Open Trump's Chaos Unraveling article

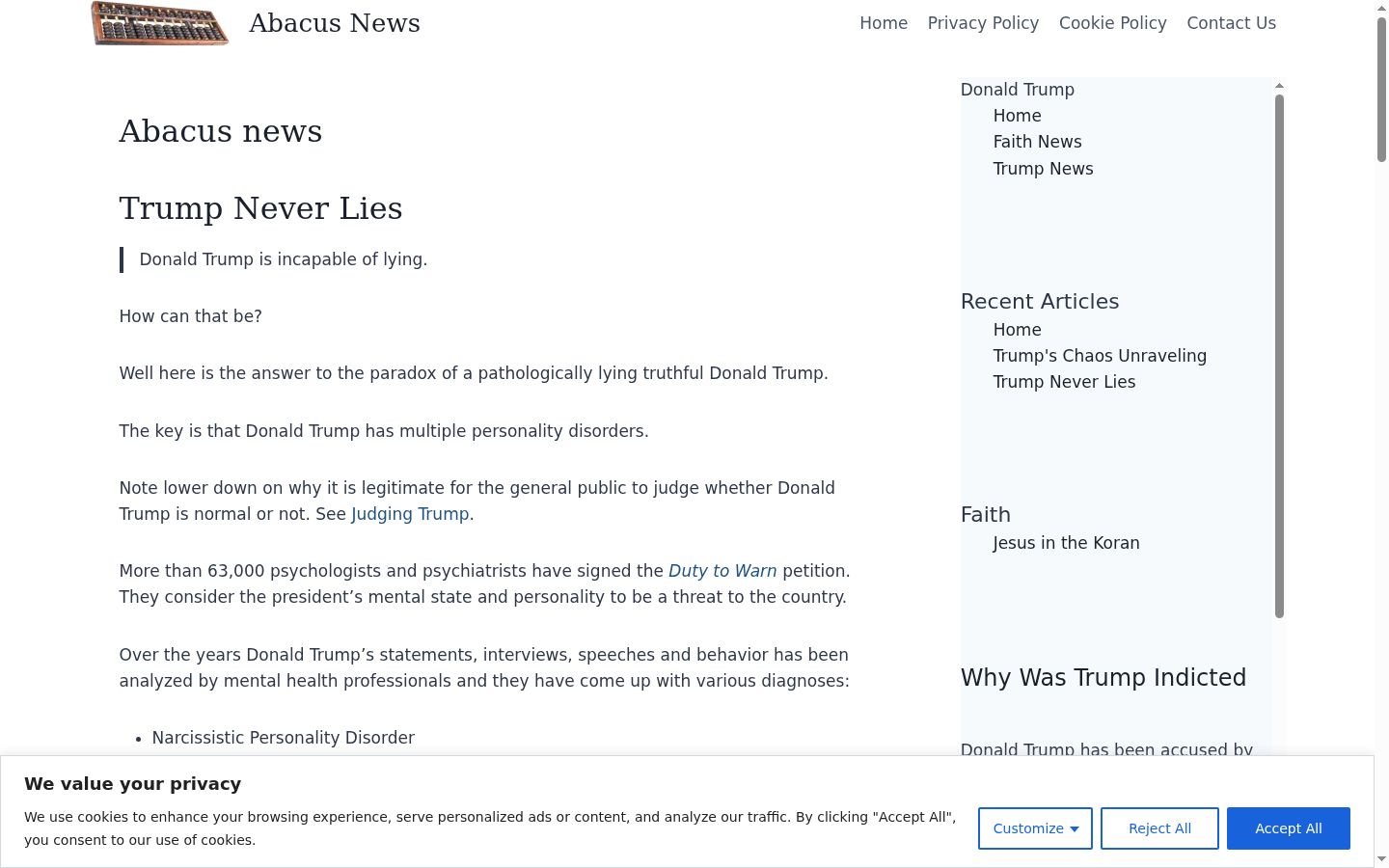[1100, 356]
